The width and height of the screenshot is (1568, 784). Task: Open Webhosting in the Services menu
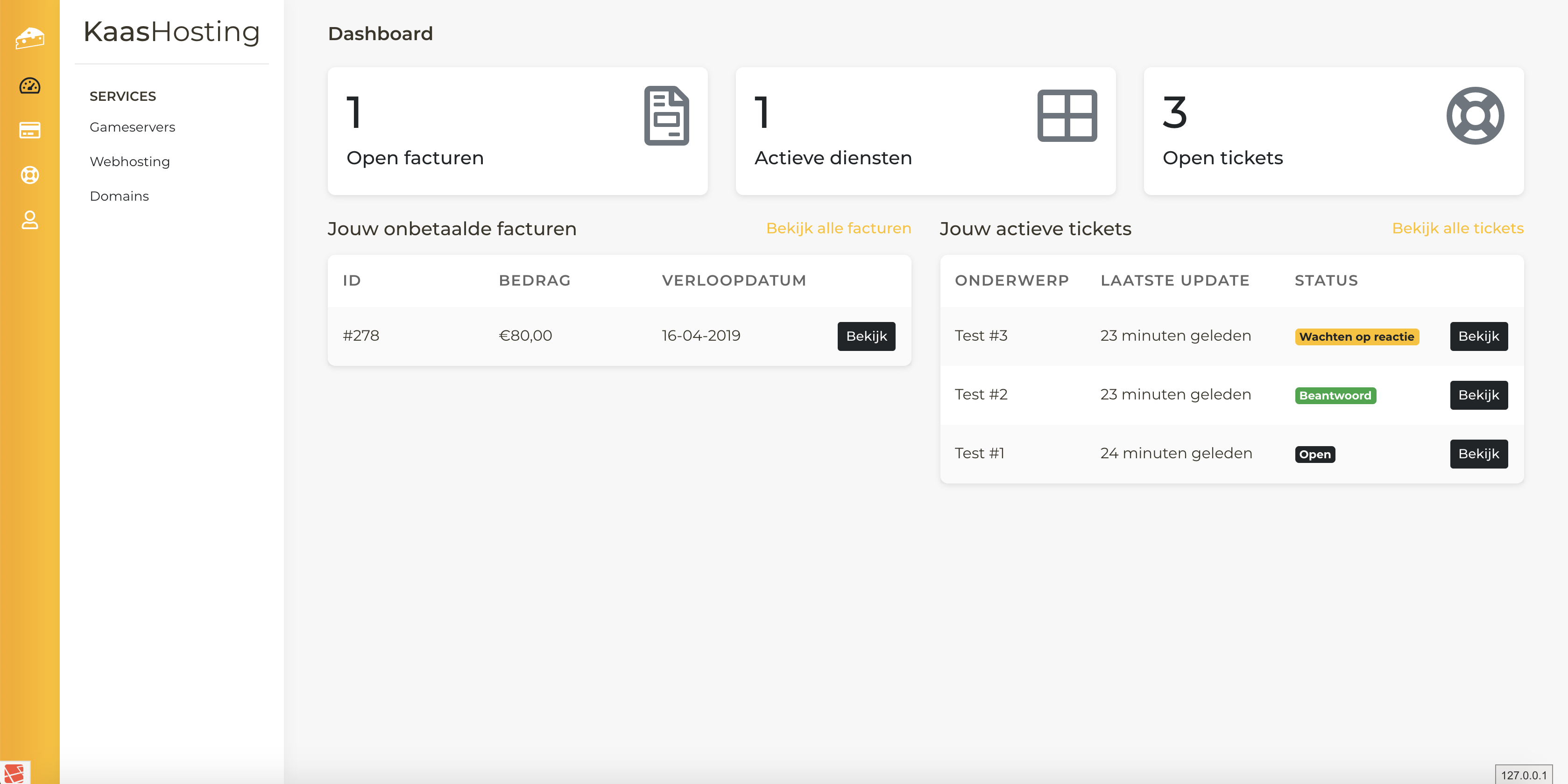click(130, 162)
